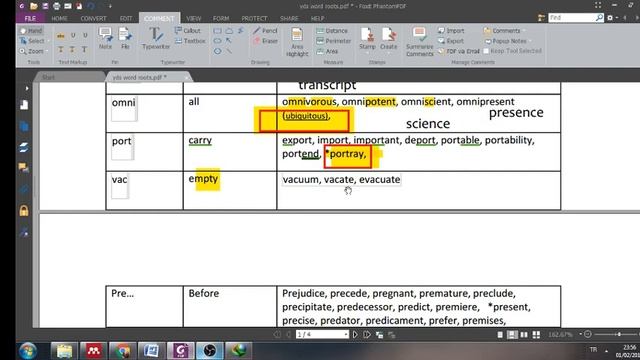This screenshot has height=360, width=640.
Task: Click the Find search field
Action: pos(571,18)
